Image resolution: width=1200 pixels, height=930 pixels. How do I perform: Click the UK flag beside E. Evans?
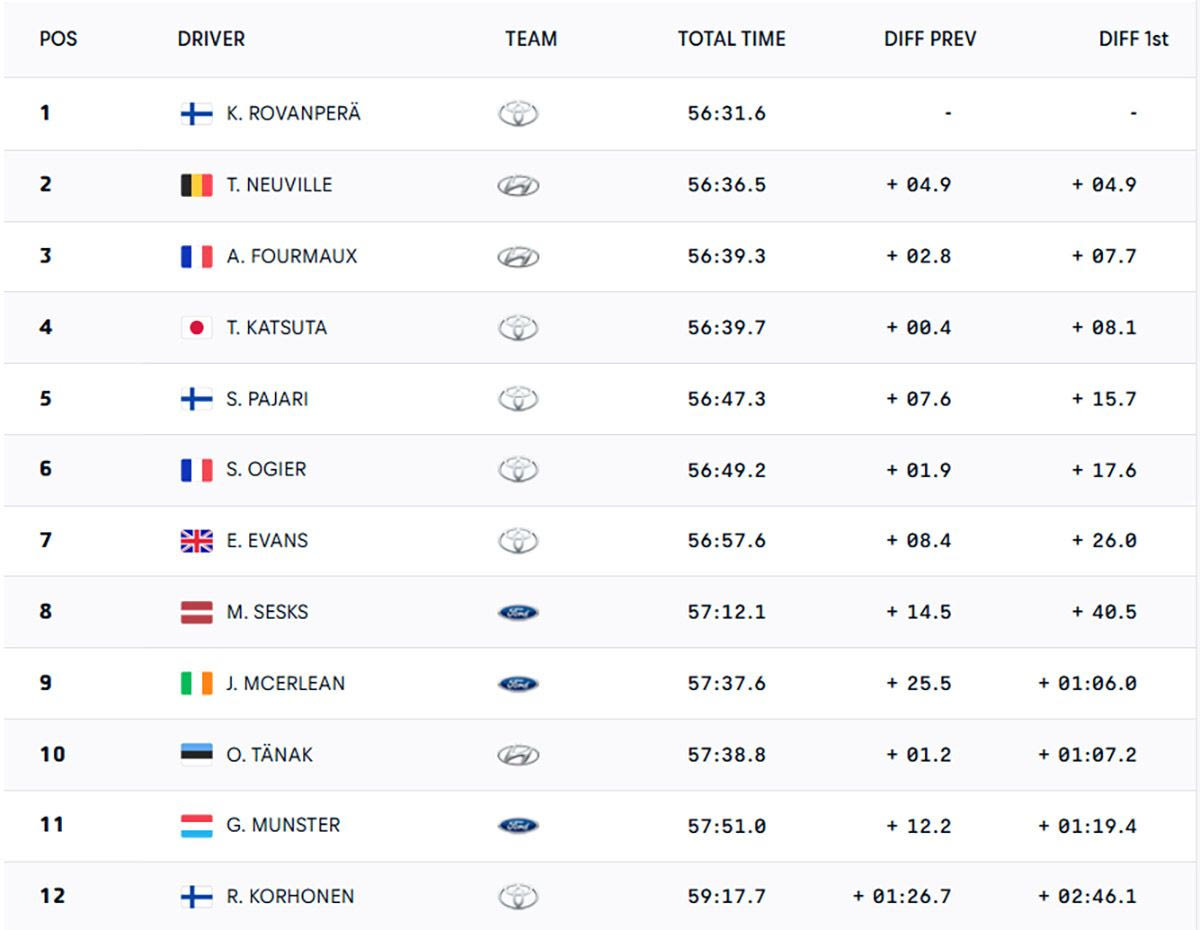coord(196,541)
